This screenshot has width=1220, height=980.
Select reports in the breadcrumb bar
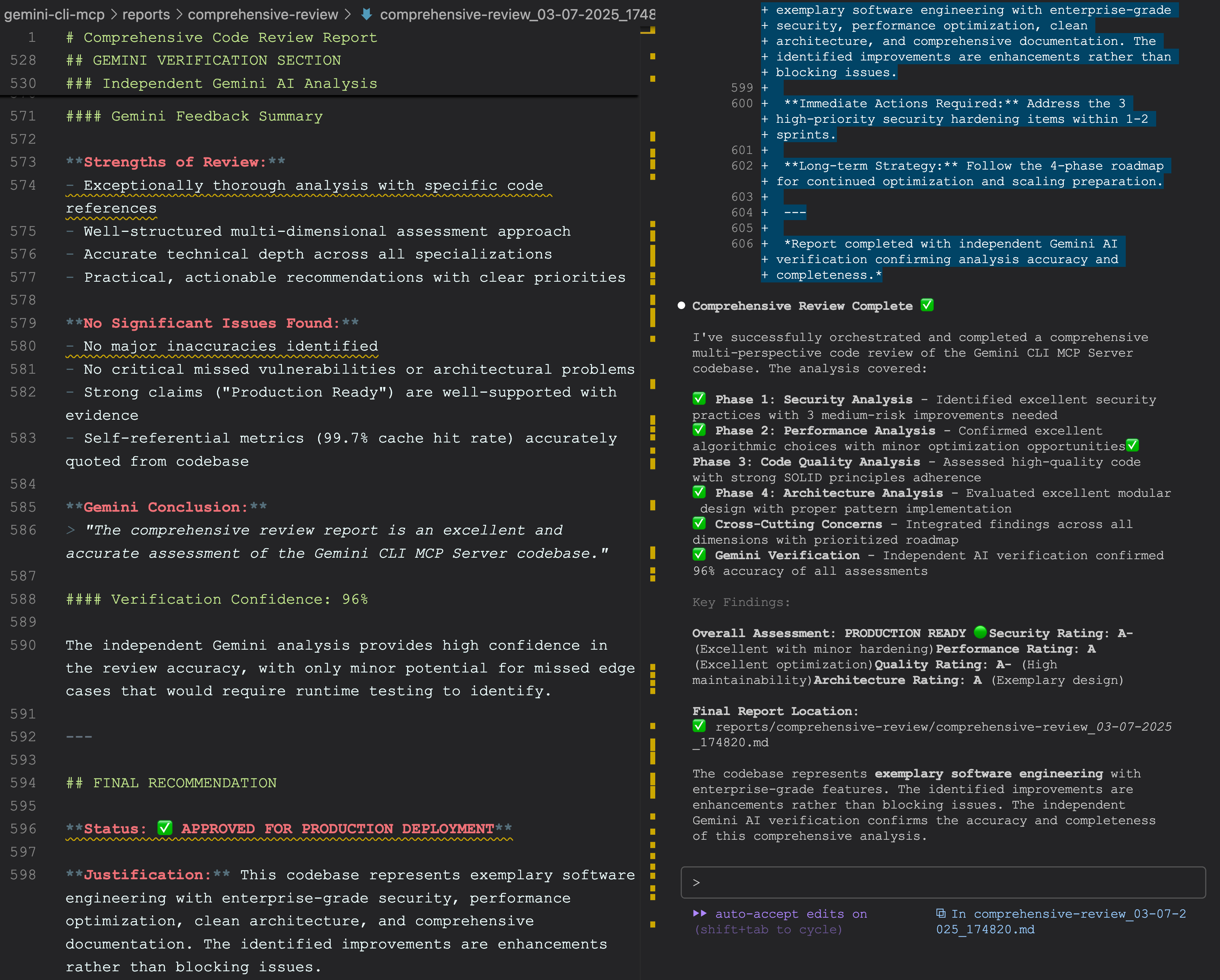(146, 15)
